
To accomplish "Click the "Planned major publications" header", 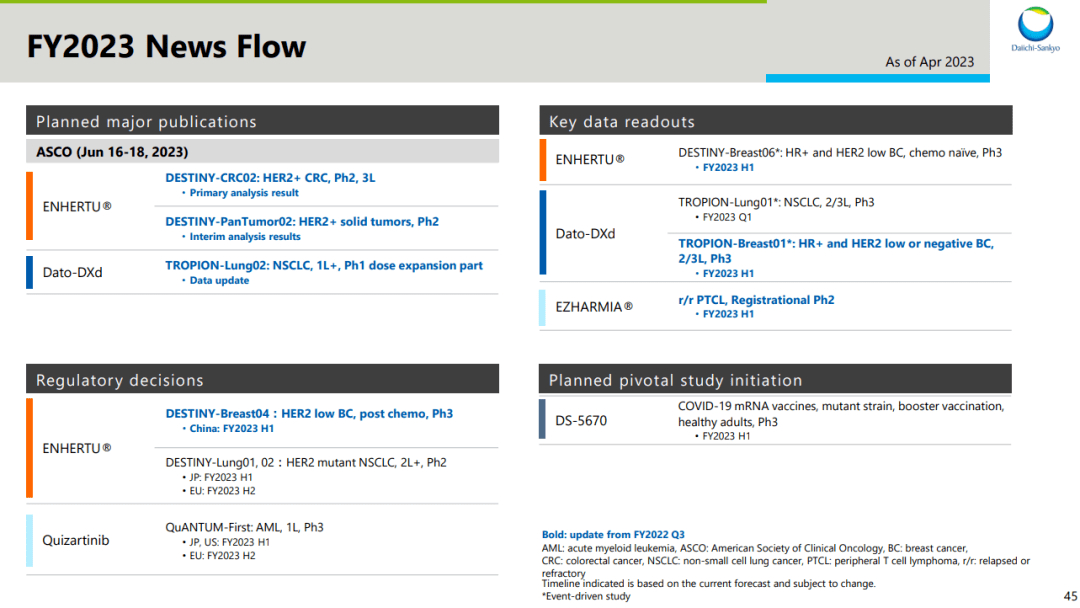I will [x=146, y=122].
